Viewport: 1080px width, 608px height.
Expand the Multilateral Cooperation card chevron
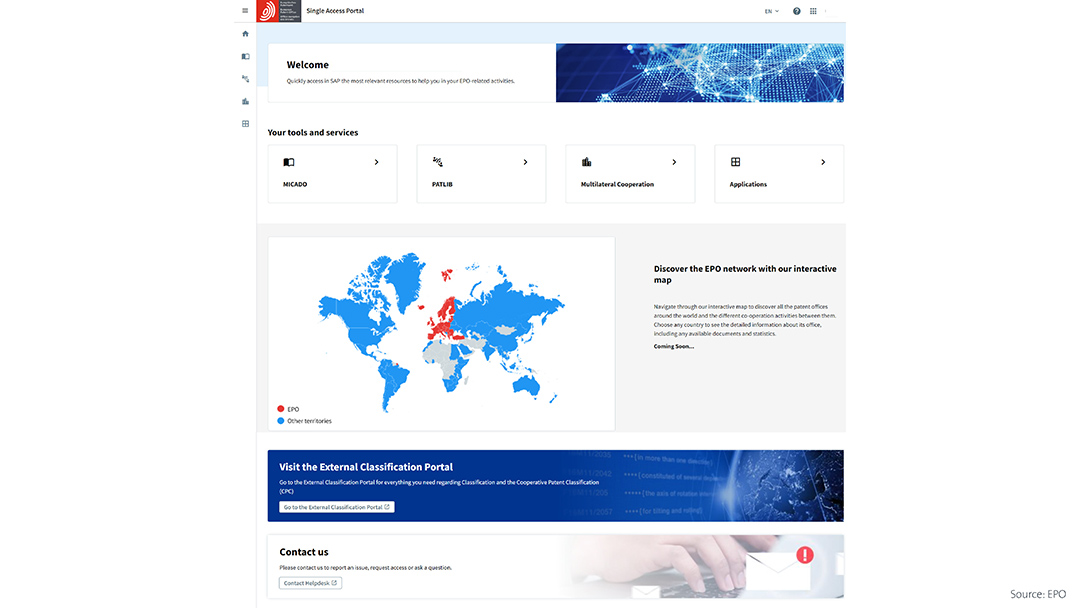pos(674,162)
